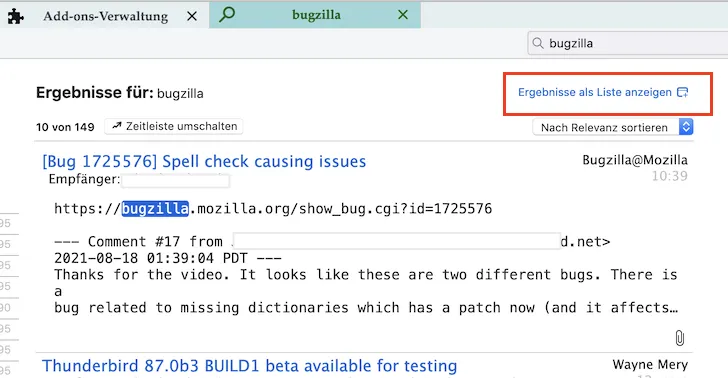This screenshot has width=728, height=378.
Task: Switch to the Add-ons-Verwaltung tab
Action: coord(105,16)
